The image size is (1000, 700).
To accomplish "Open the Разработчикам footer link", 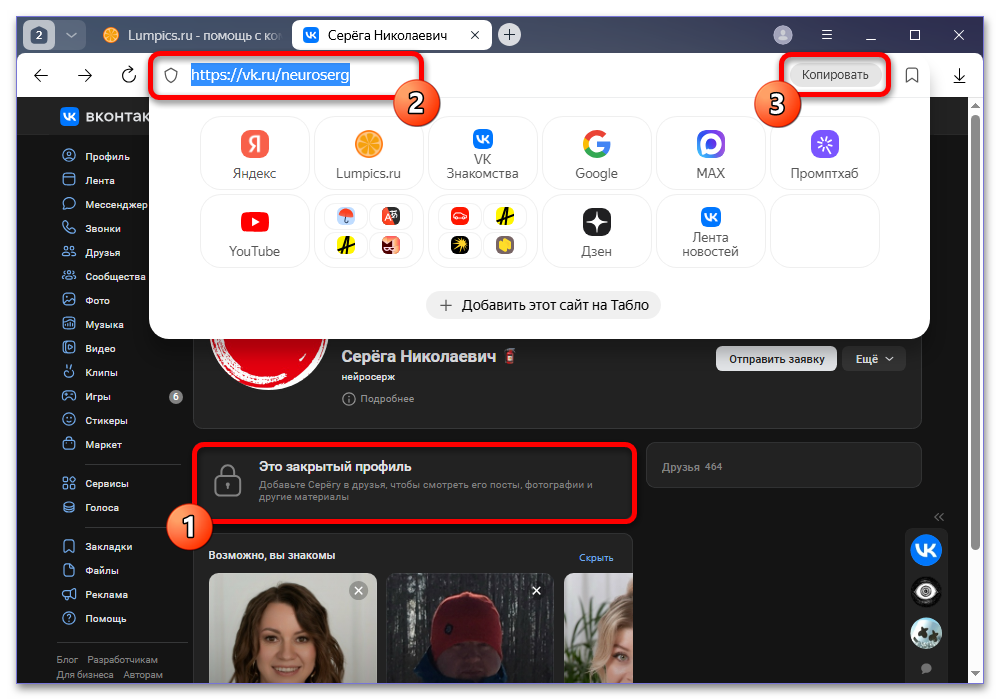I will coord(122,660).
